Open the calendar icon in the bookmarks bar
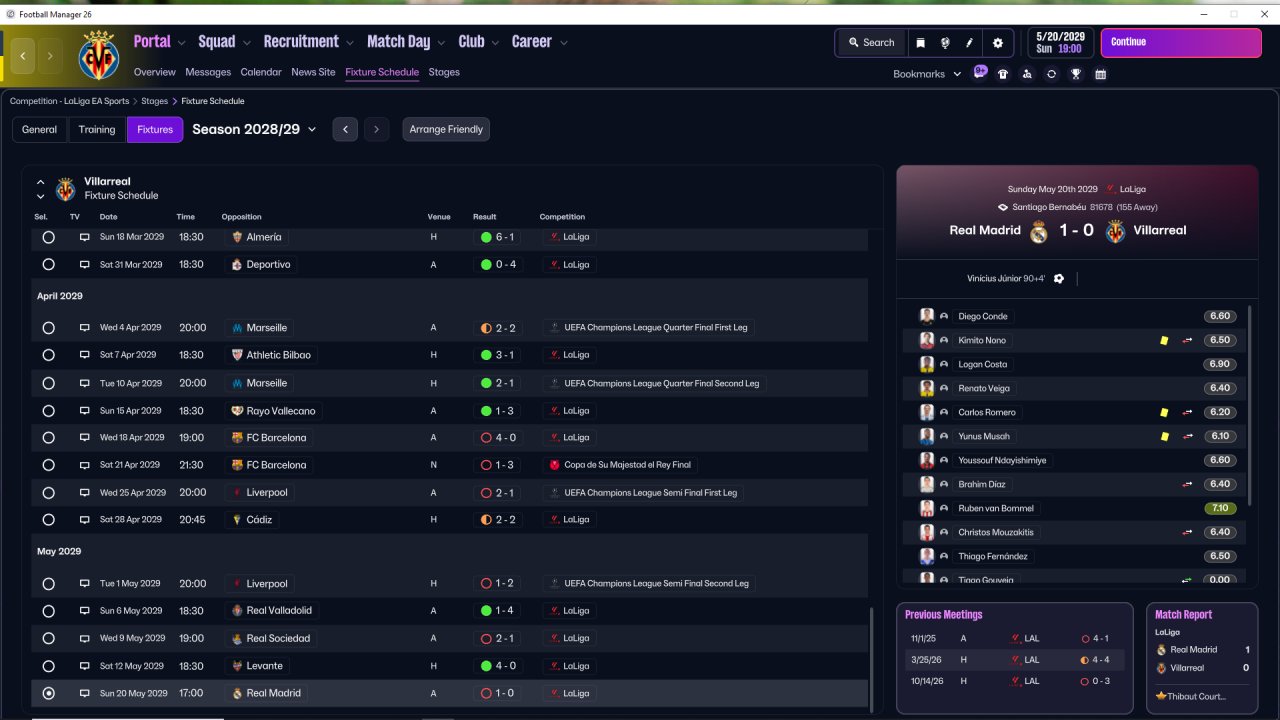This screenshot has height=720, width=1280. click(1100, 74)
